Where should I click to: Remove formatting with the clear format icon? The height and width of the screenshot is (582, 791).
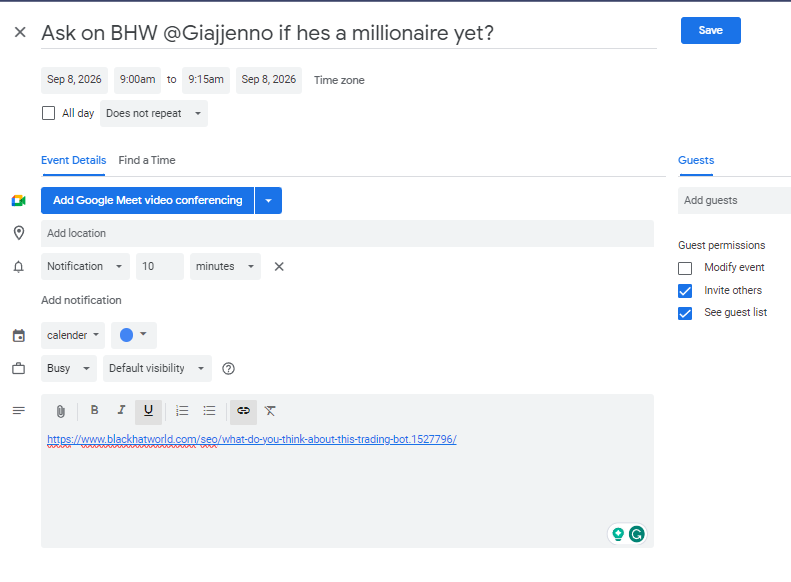click(270, 411)
